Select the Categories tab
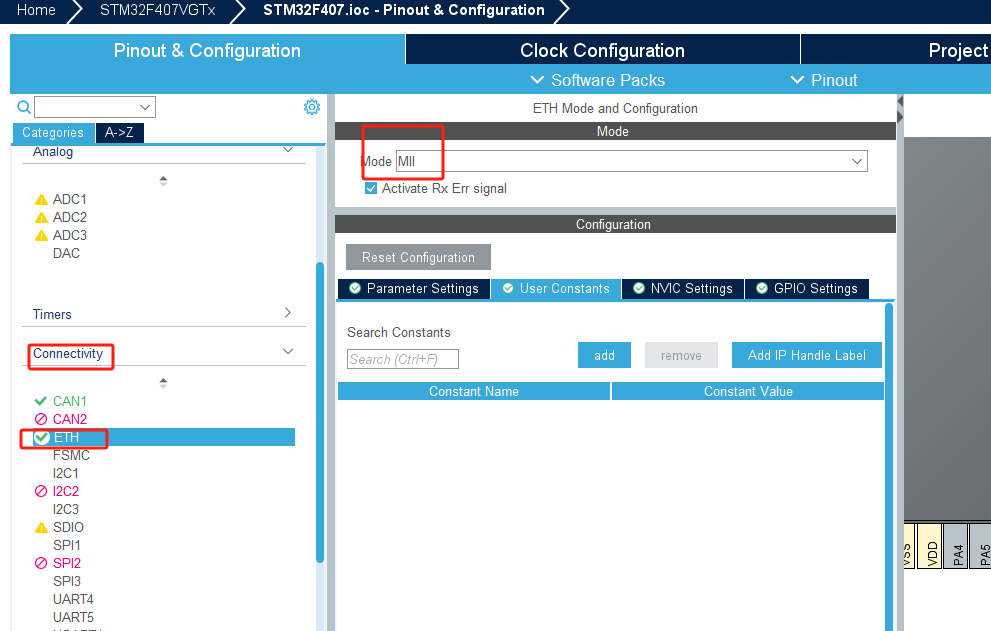The width and height of the screenshot is (991, 631). pos(53,133)
